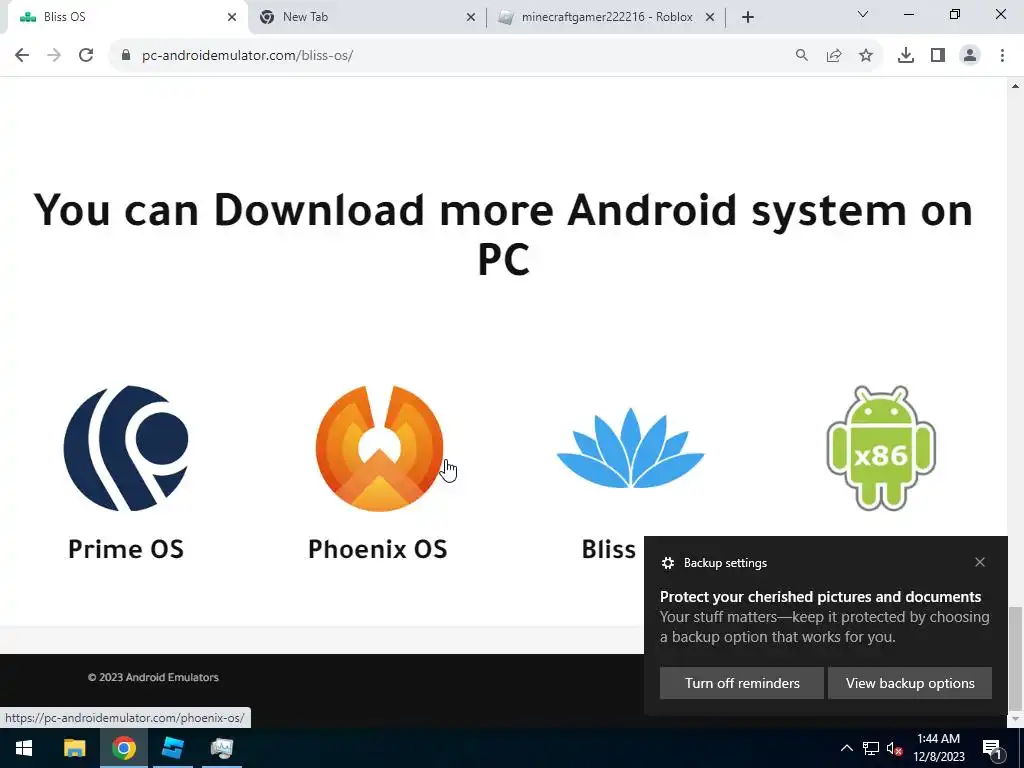Screen dimensions: 1024x768
Task: Open the Windows Start menu
Action: pyautogui.click(x=24, y=748)
